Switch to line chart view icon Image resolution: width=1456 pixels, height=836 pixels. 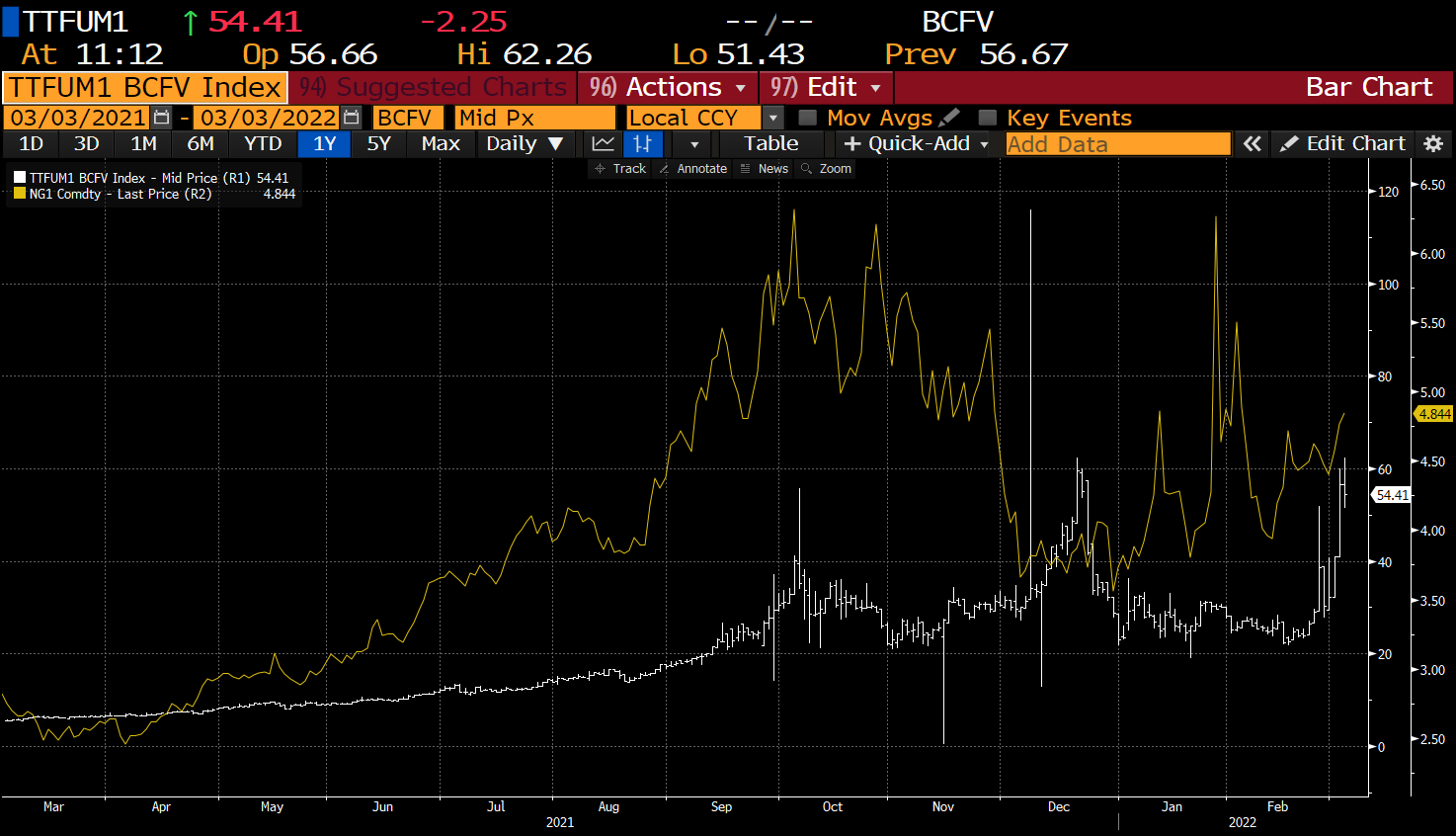click(x=603, y=143)
